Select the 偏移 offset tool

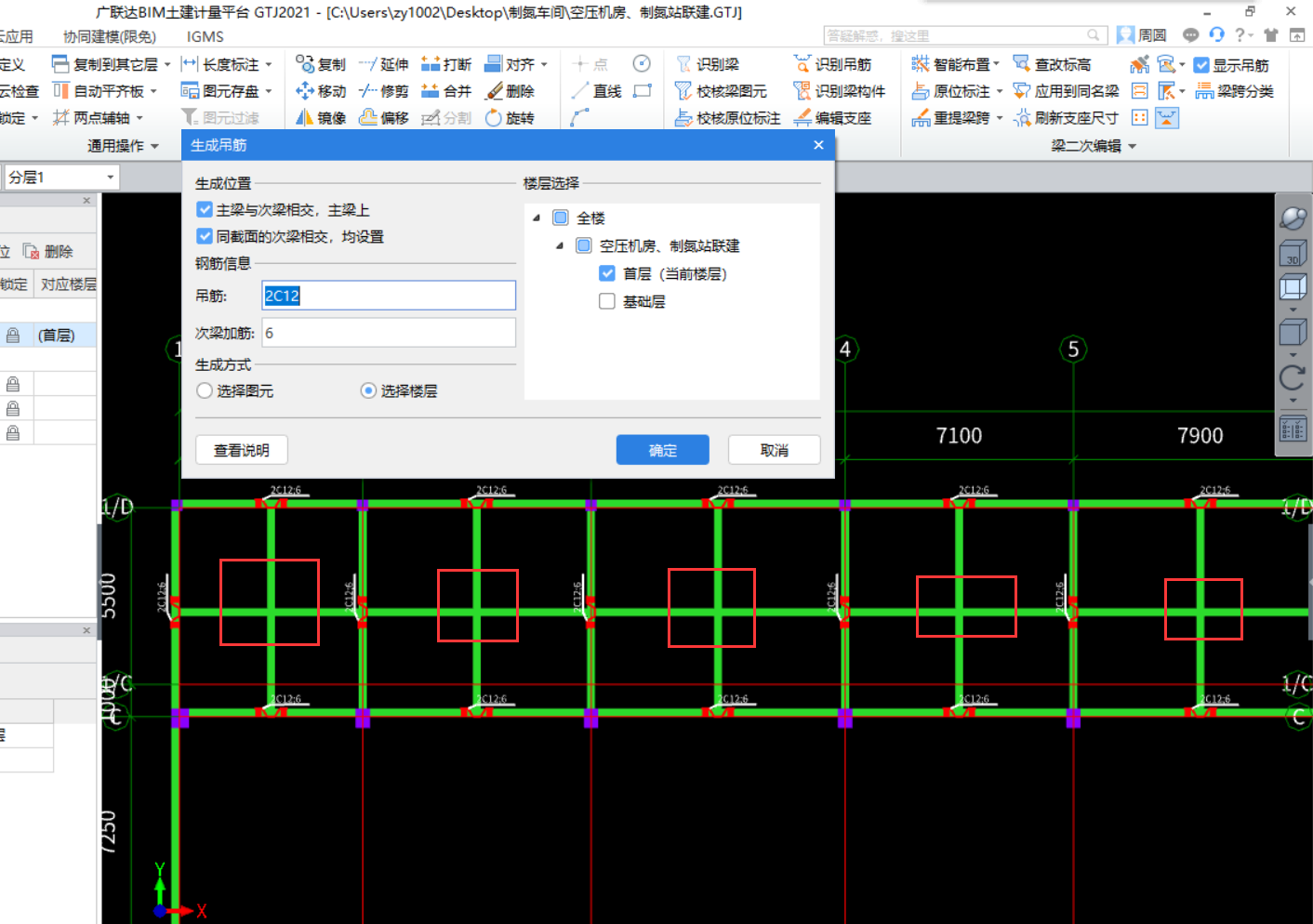[x=383, y=118]
